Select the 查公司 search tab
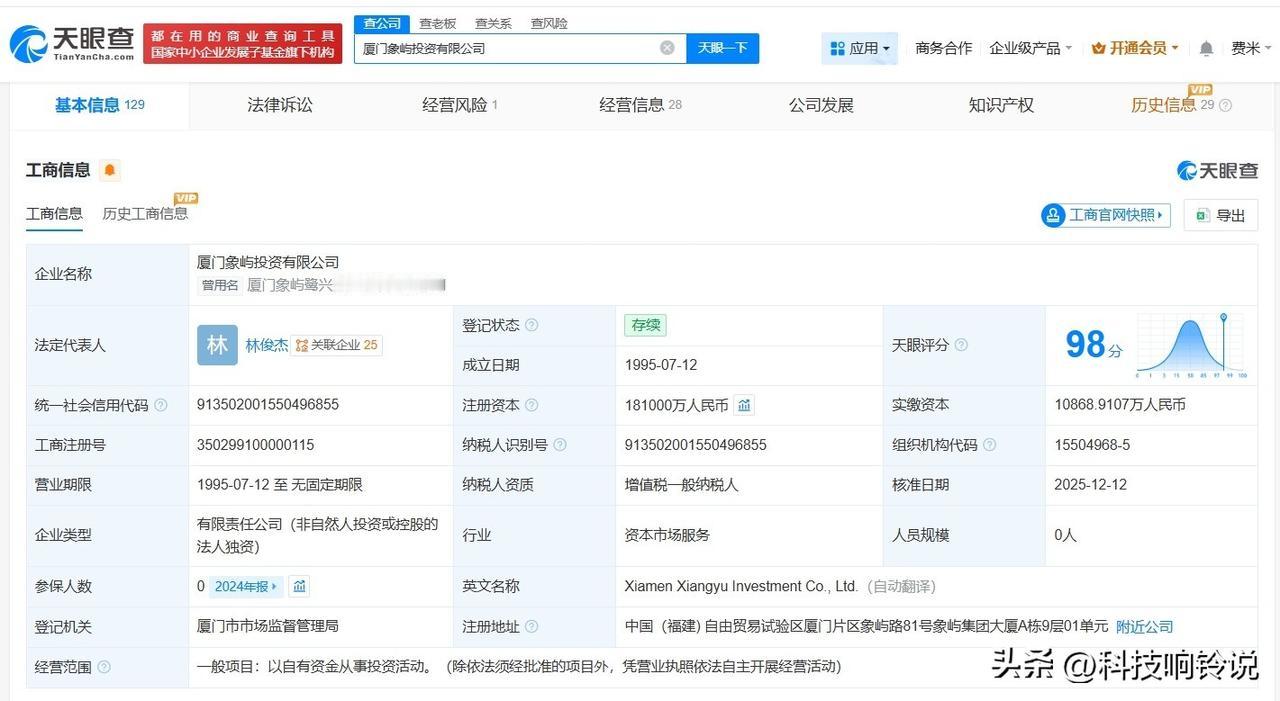The image size is (1280, 701). 382,23
